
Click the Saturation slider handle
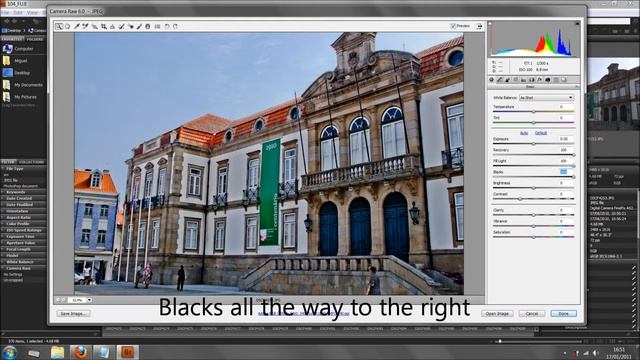pyautogui.click(x=533, y=237)
